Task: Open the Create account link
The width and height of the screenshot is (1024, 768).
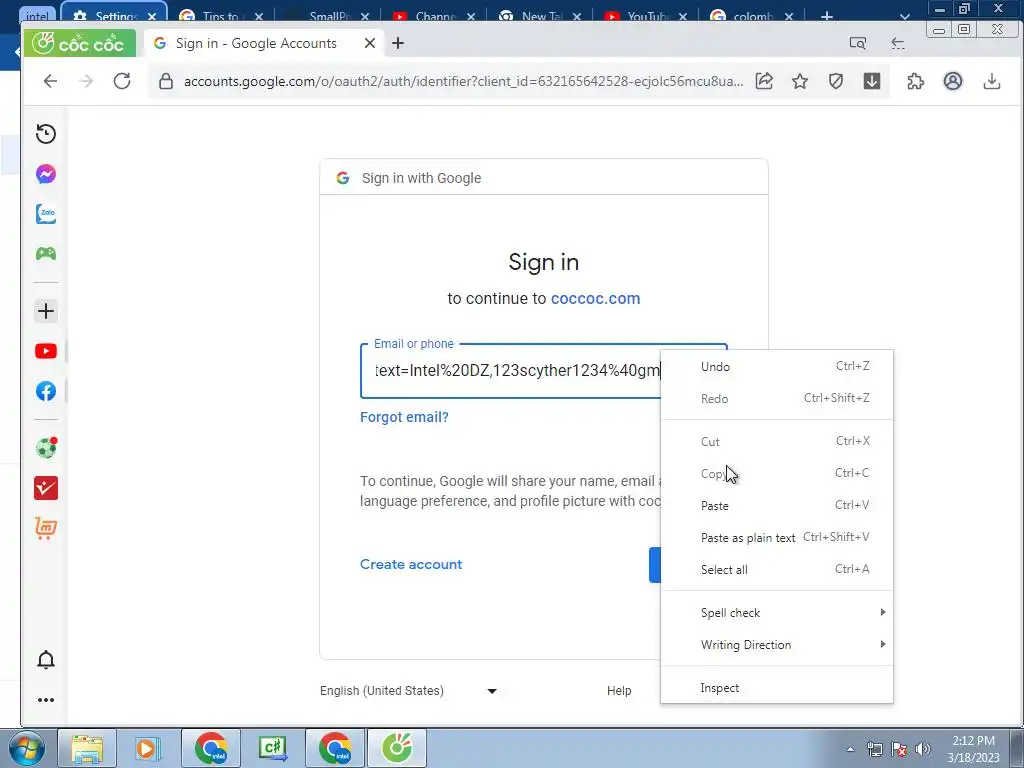Action: [x=411, y=564]
